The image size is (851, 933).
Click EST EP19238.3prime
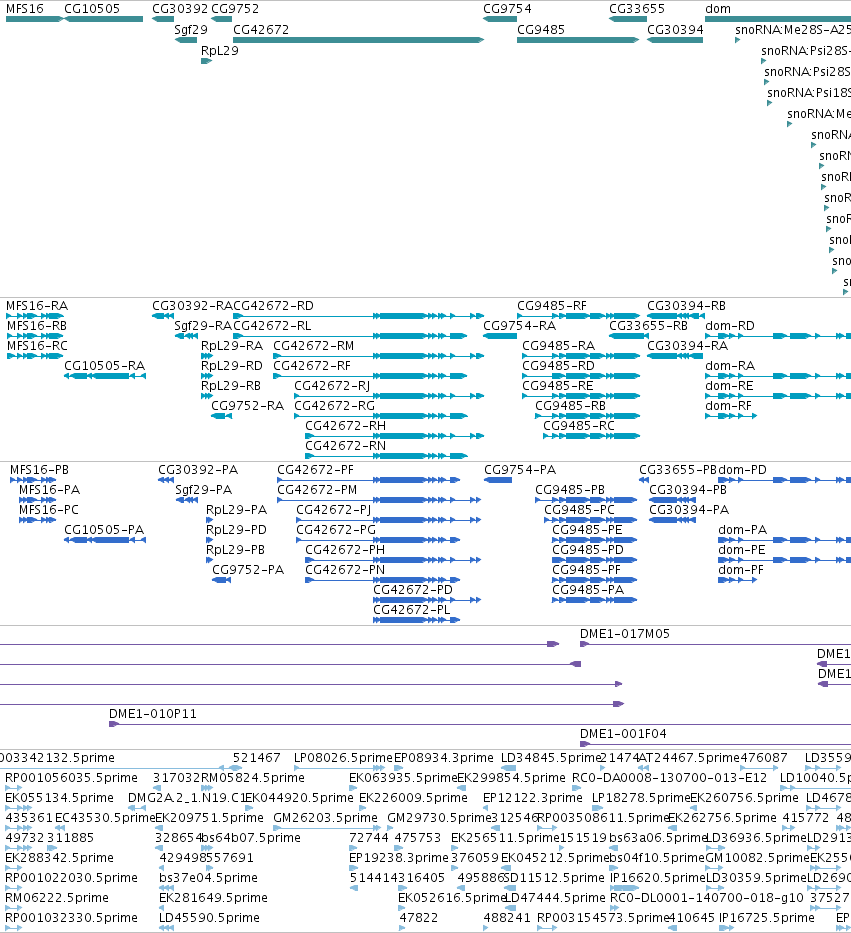coord(398,858)
